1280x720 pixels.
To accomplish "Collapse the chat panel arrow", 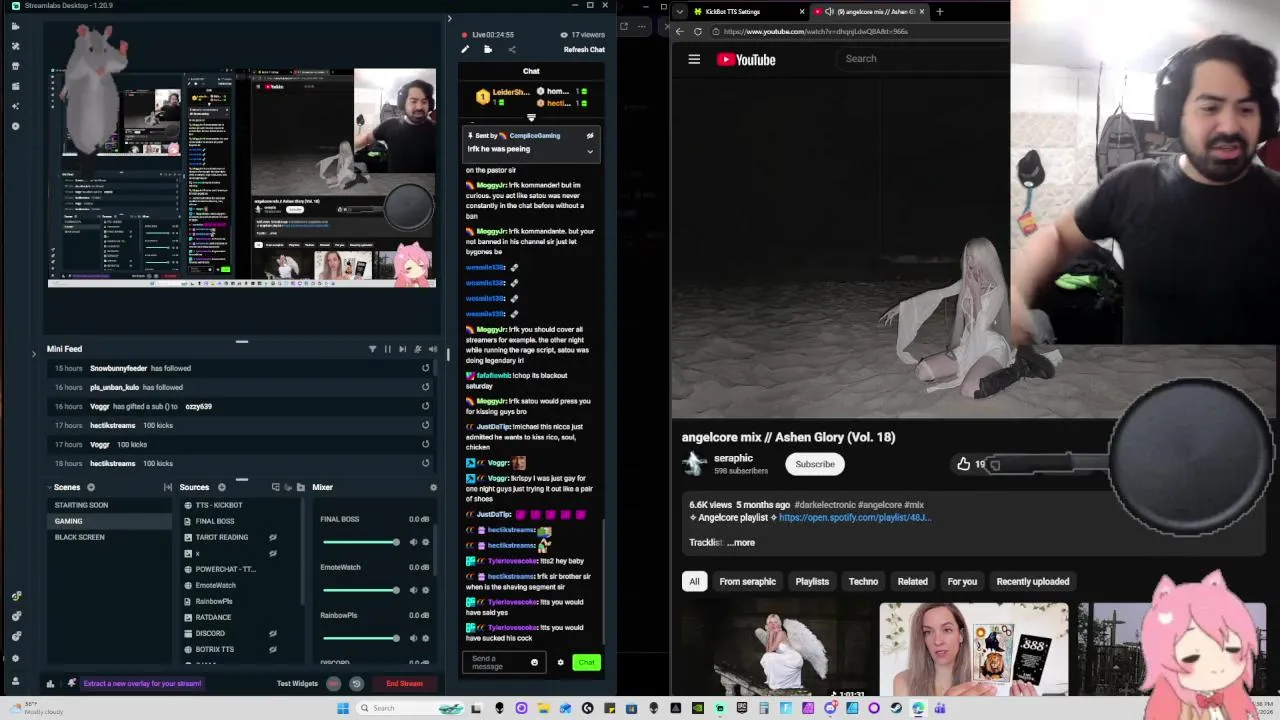I will (x=449, y=18).
